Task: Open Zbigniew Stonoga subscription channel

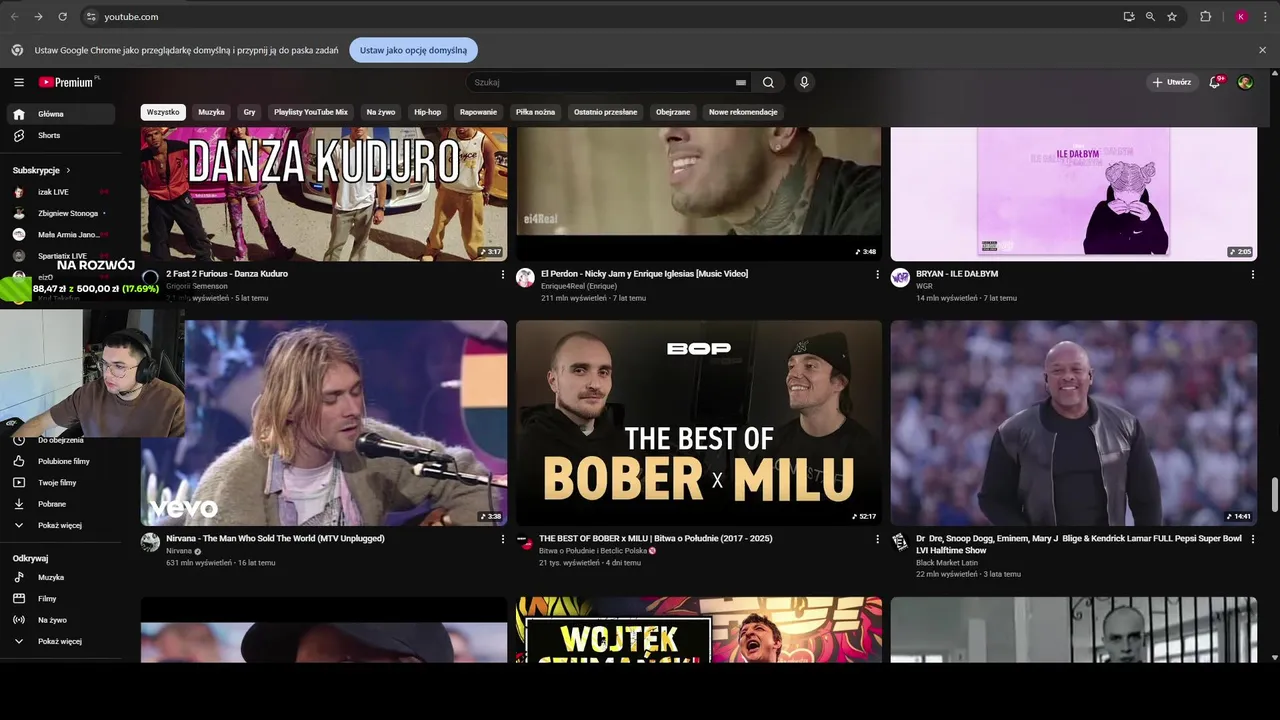Action: tap(60, 213)
